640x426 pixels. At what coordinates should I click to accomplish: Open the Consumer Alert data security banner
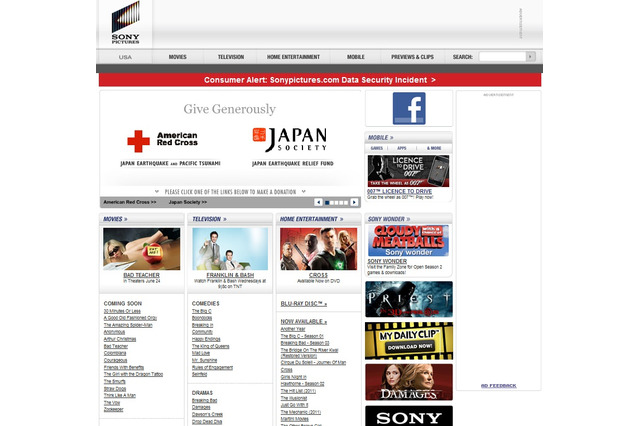click(320, 80)
